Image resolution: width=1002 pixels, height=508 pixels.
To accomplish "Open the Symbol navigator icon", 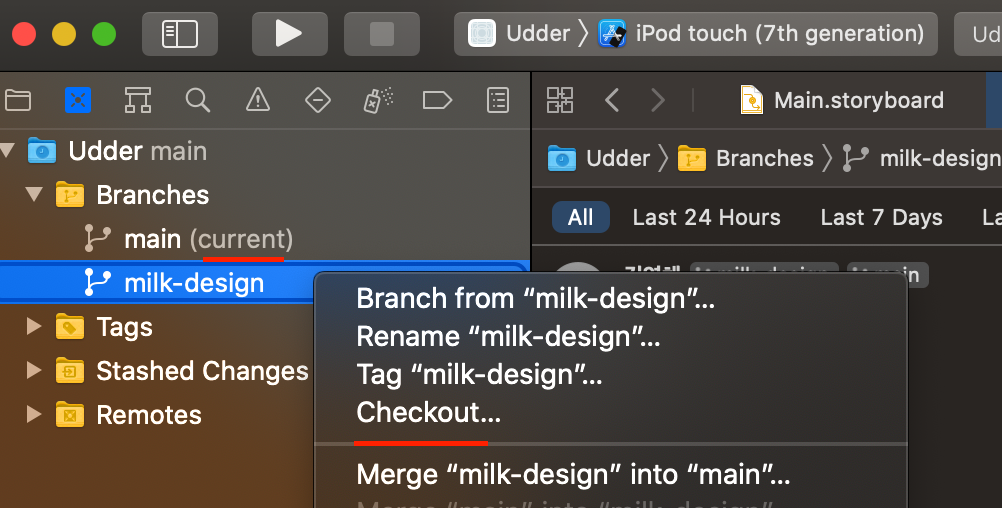I will [137, 100].
